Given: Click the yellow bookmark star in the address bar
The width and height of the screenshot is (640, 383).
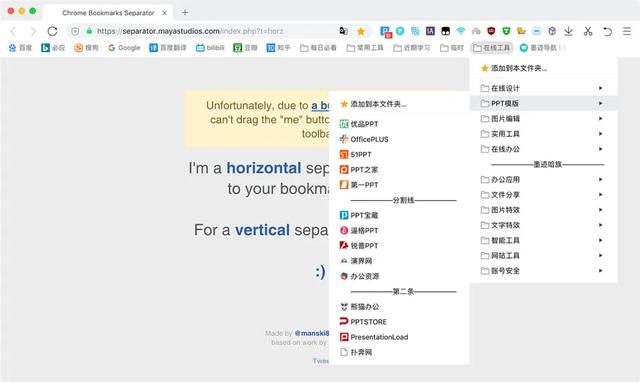Looking at the screenshot, I should point(361,31).
